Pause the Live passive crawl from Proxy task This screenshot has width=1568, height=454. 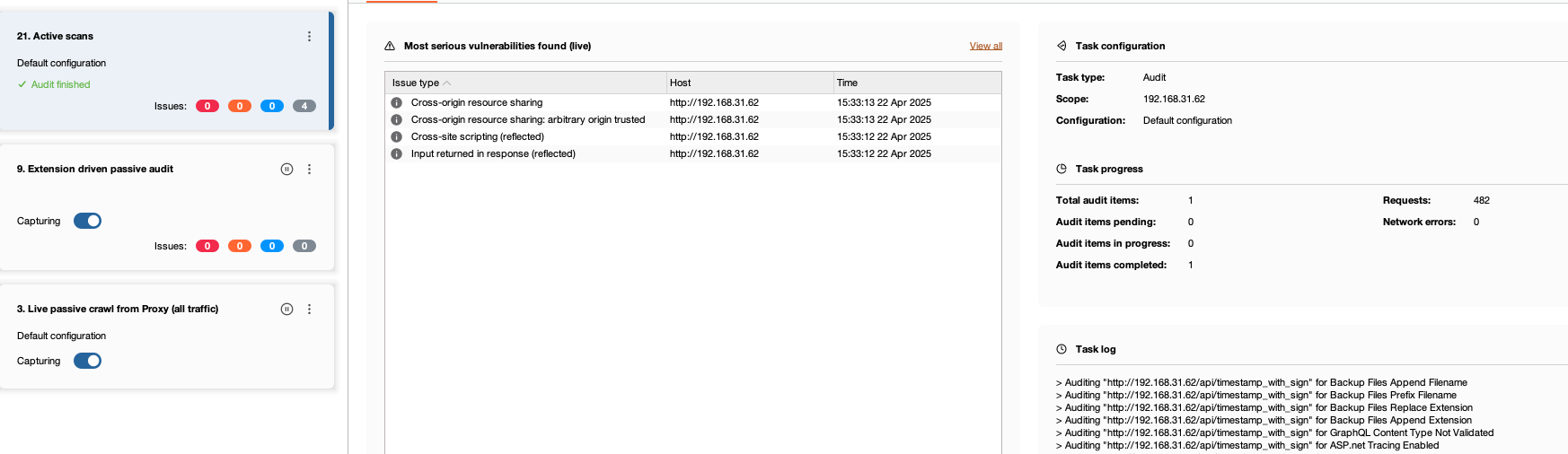click(286, 310)
